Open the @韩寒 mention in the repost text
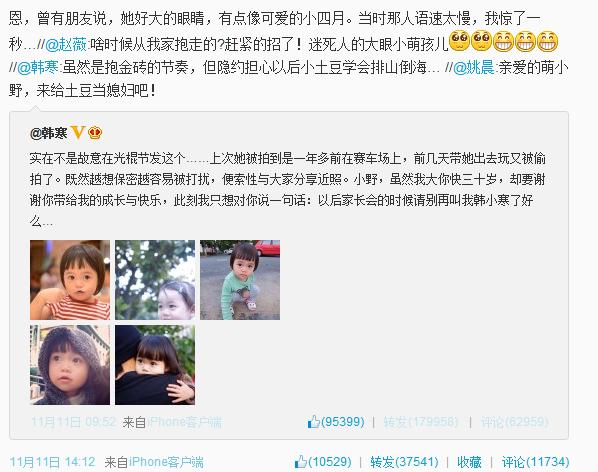598x472 pixels. [x=38, y=67]
